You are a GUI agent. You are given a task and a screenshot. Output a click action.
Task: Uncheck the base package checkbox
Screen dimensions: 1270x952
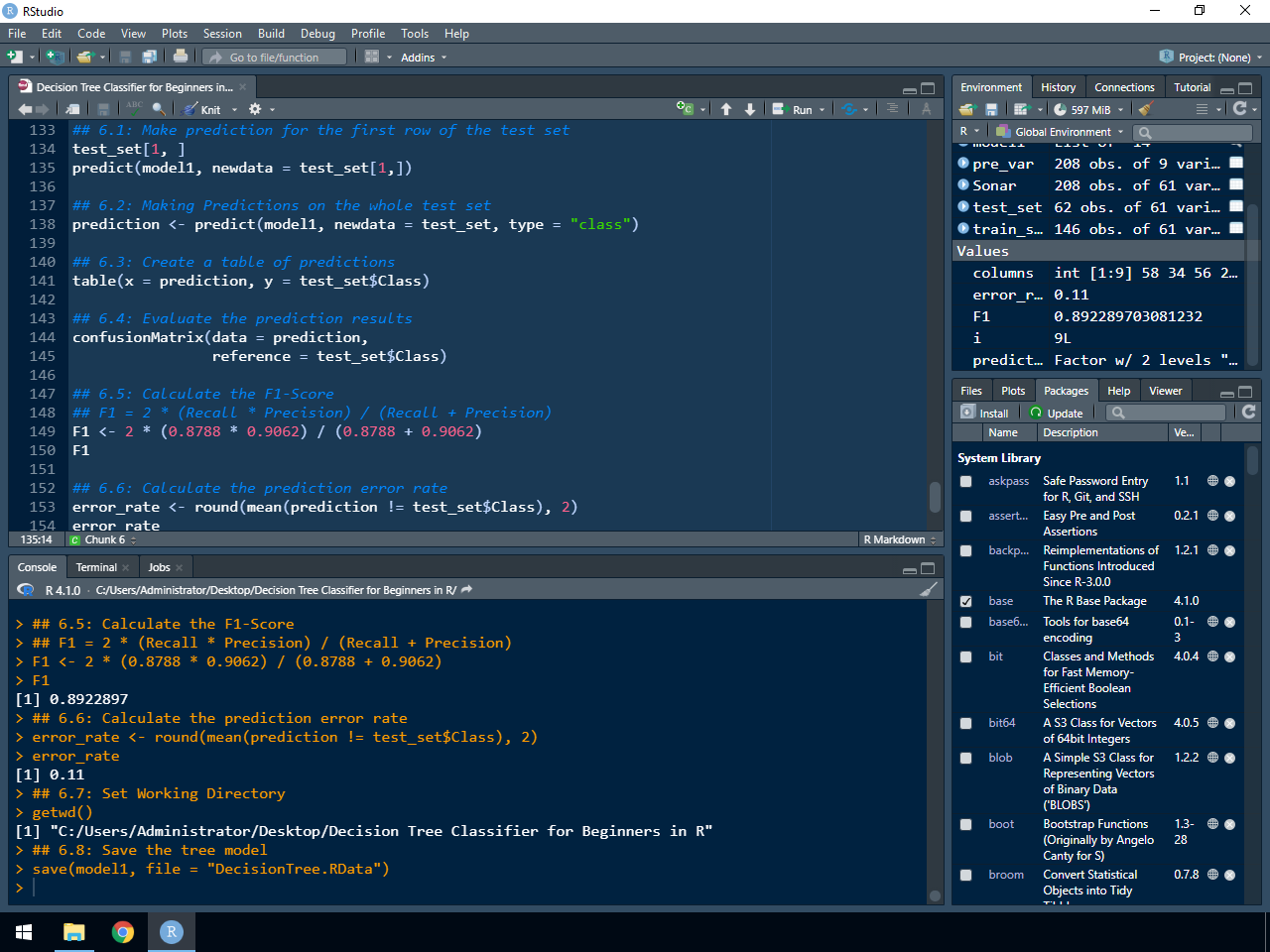(x=966, y=601)
